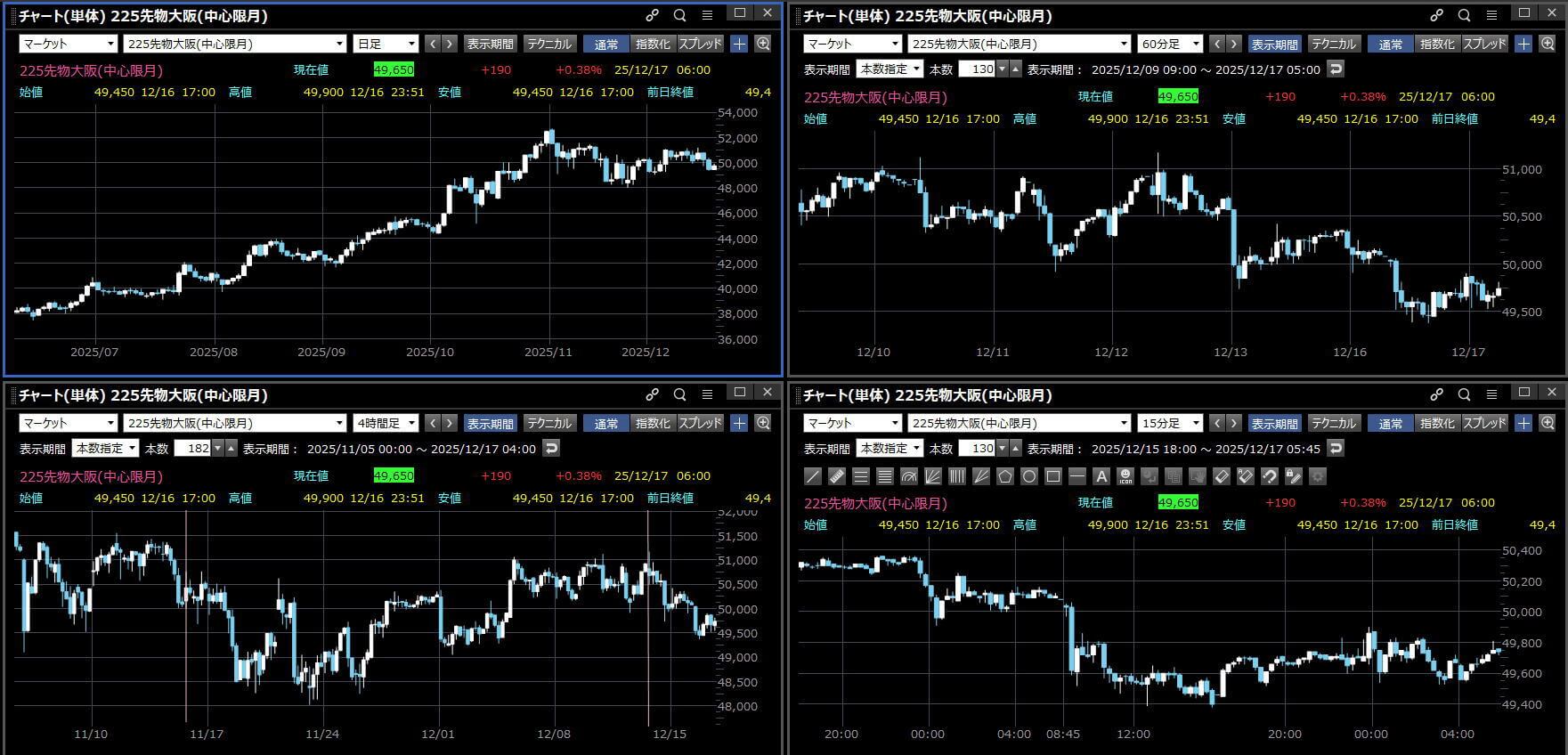Expand the 15分足 interval dropdown

(1170, 423)
